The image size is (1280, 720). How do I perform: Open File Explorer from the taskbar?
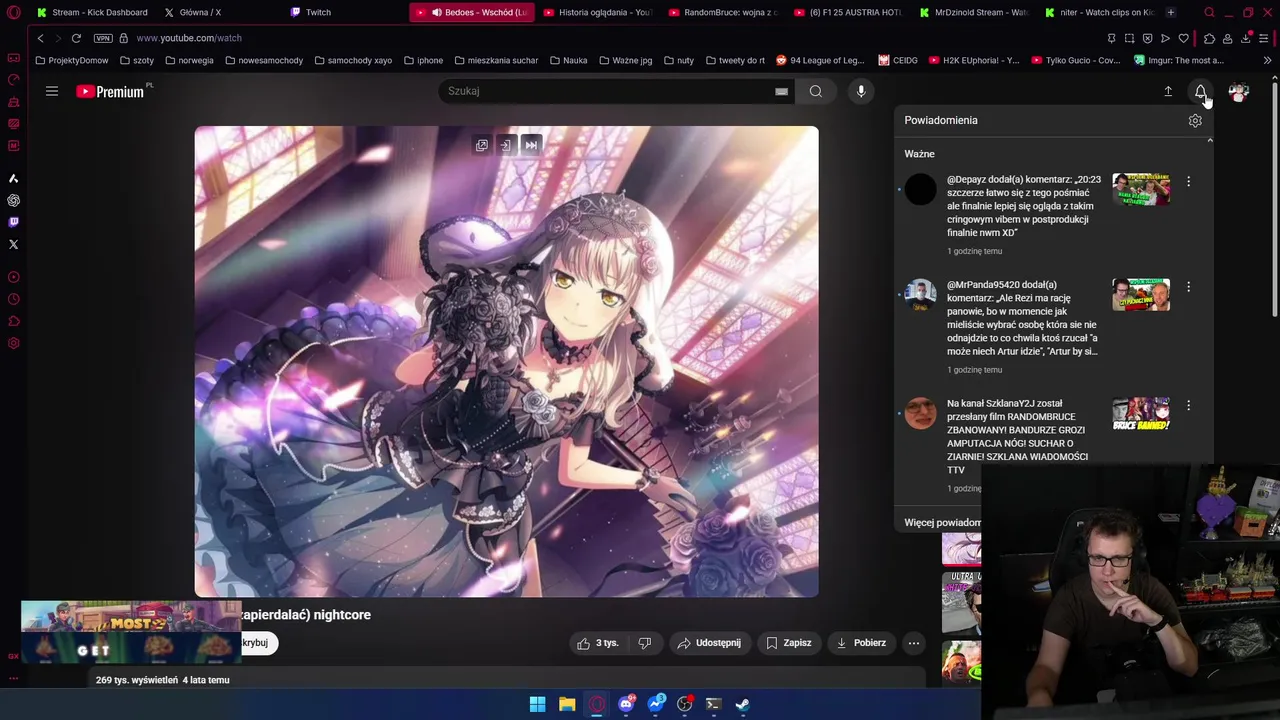(x=567, y=704)
